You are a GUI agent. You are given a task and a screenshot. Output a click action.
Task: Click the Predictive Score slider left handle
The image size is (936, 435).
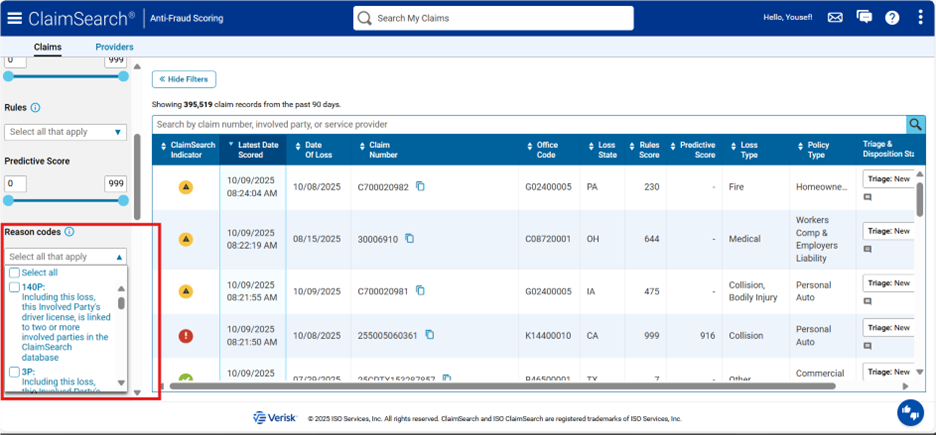pos(8,200)
